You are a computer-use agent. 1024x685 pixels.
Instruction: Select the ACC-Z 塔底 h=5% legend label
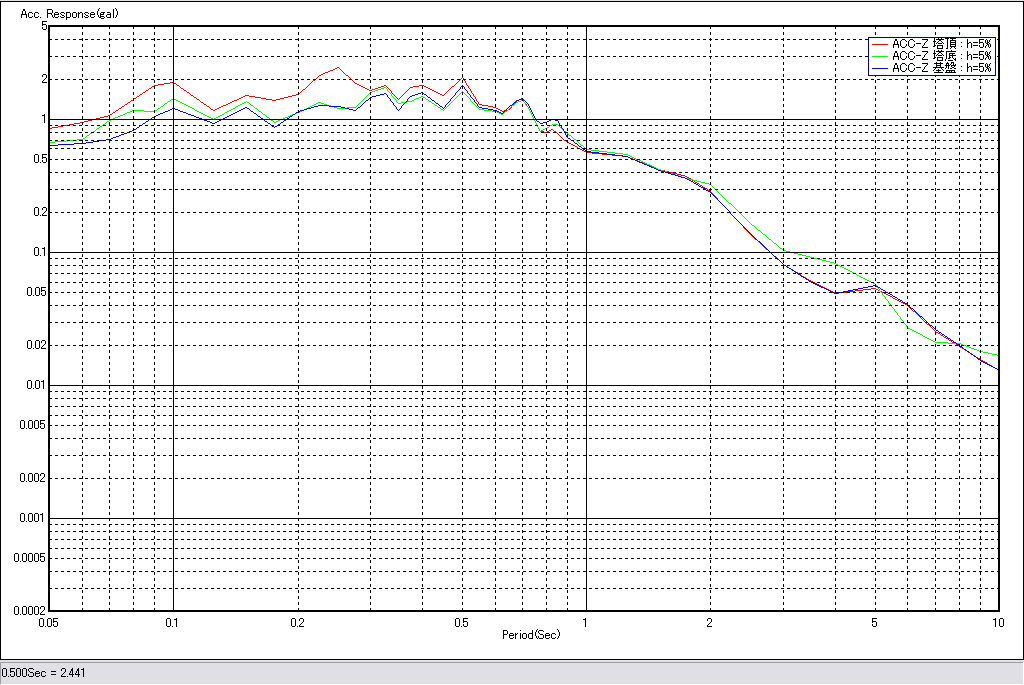pyautogui.click(x=941, y=56)
